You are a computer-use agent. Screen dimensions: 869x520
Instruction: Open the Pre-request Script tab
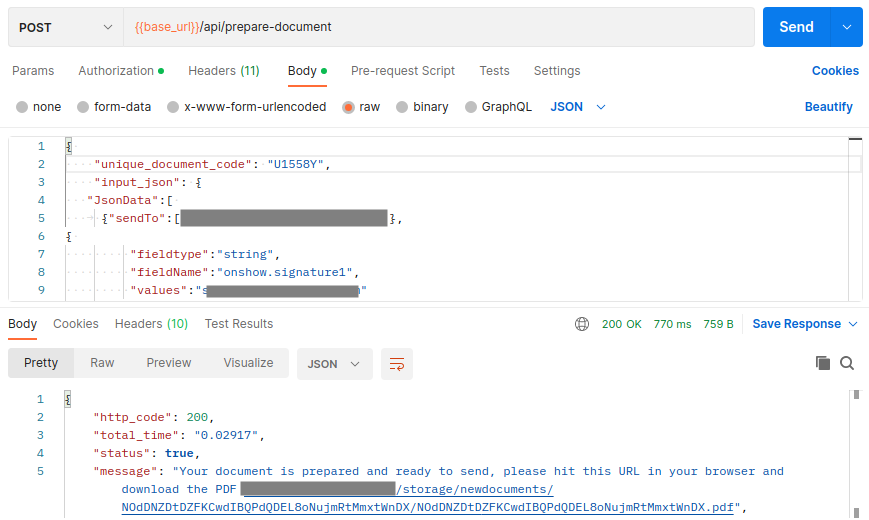(403, 71)
